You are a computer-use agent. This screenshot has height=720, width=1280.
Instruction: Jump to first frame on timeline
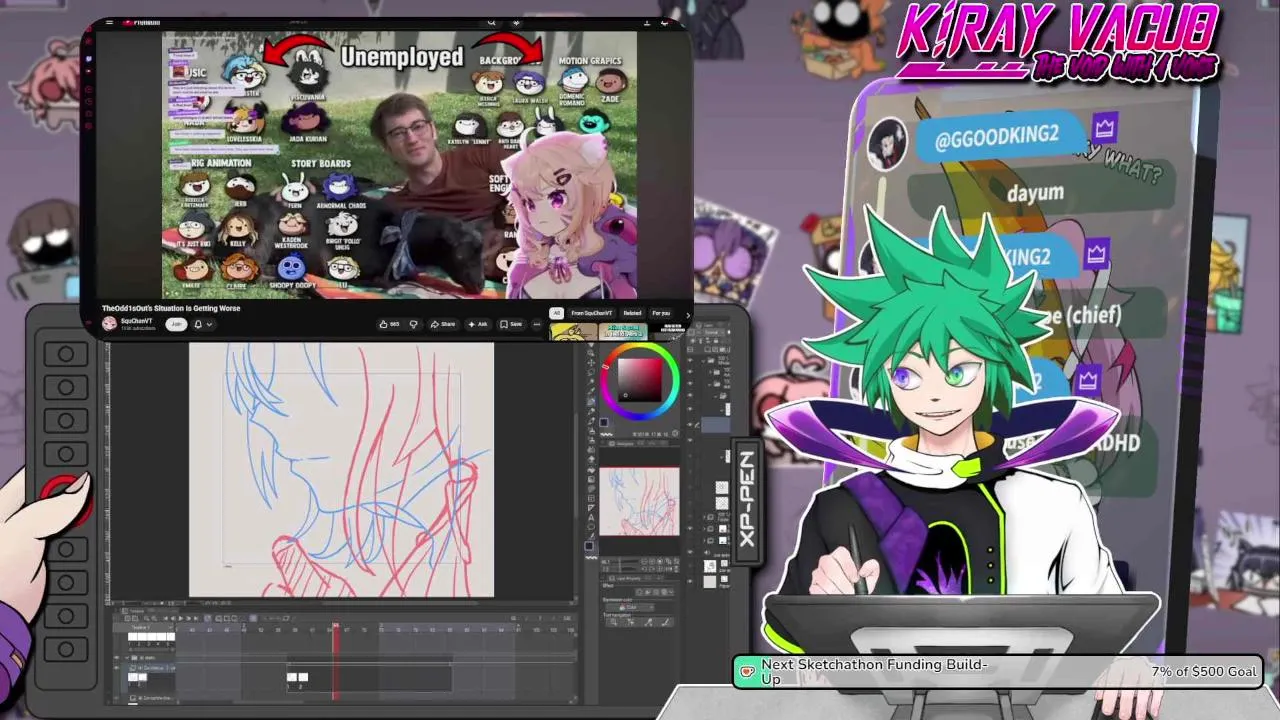point(166,618)
